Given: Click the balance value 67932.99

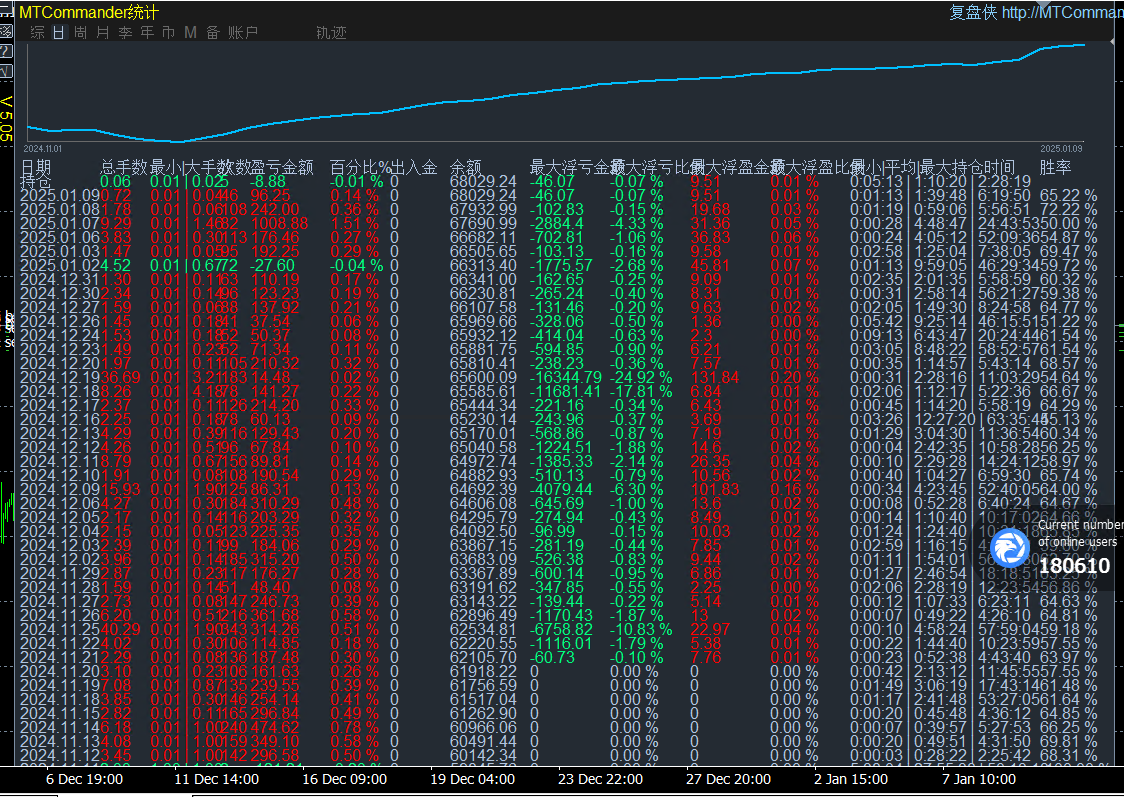Looking at the screenshot, I should pyautogui.click(x=483, y=209).
